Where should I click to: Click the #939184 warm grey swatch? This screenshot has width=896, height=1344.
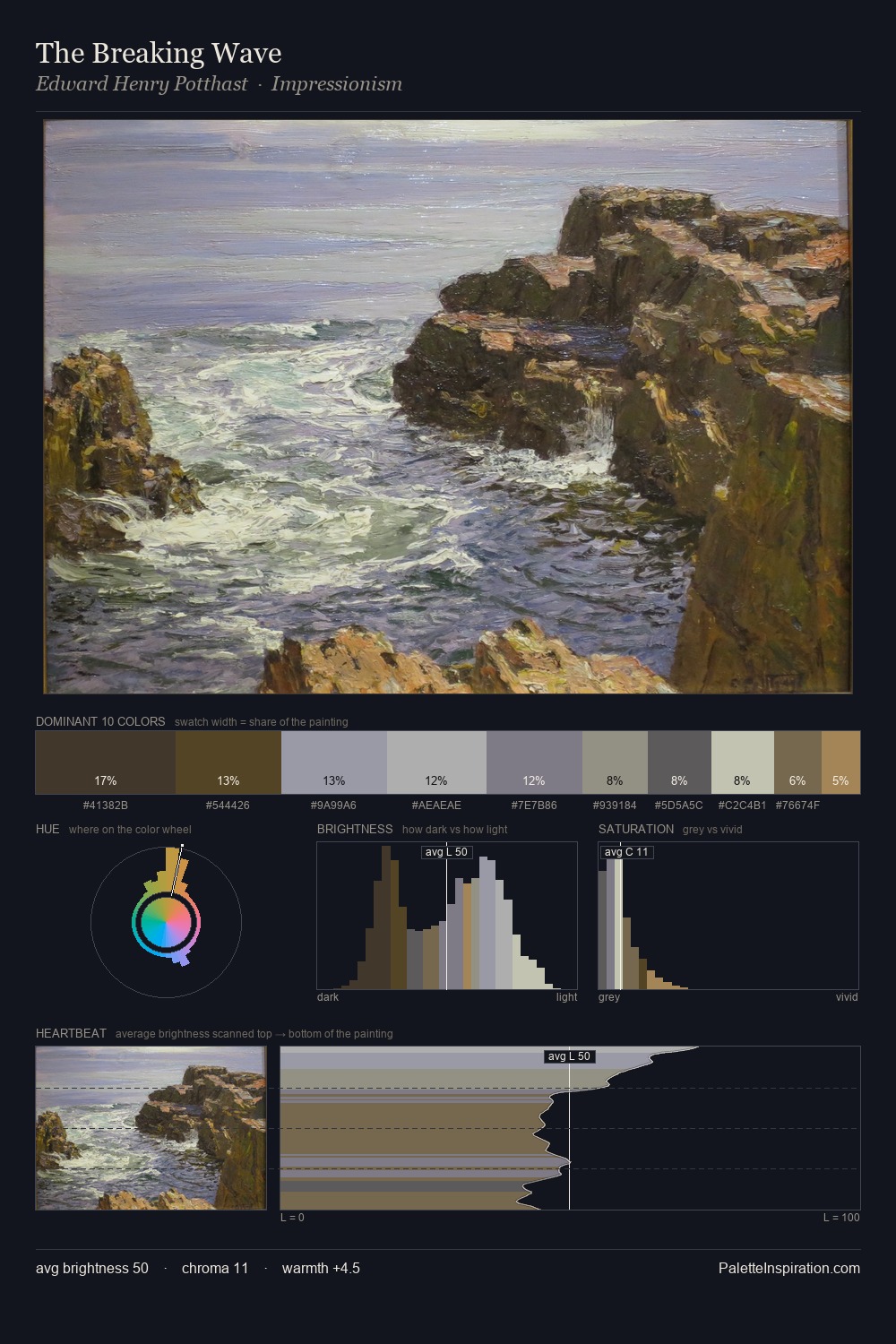pos(615,762)
